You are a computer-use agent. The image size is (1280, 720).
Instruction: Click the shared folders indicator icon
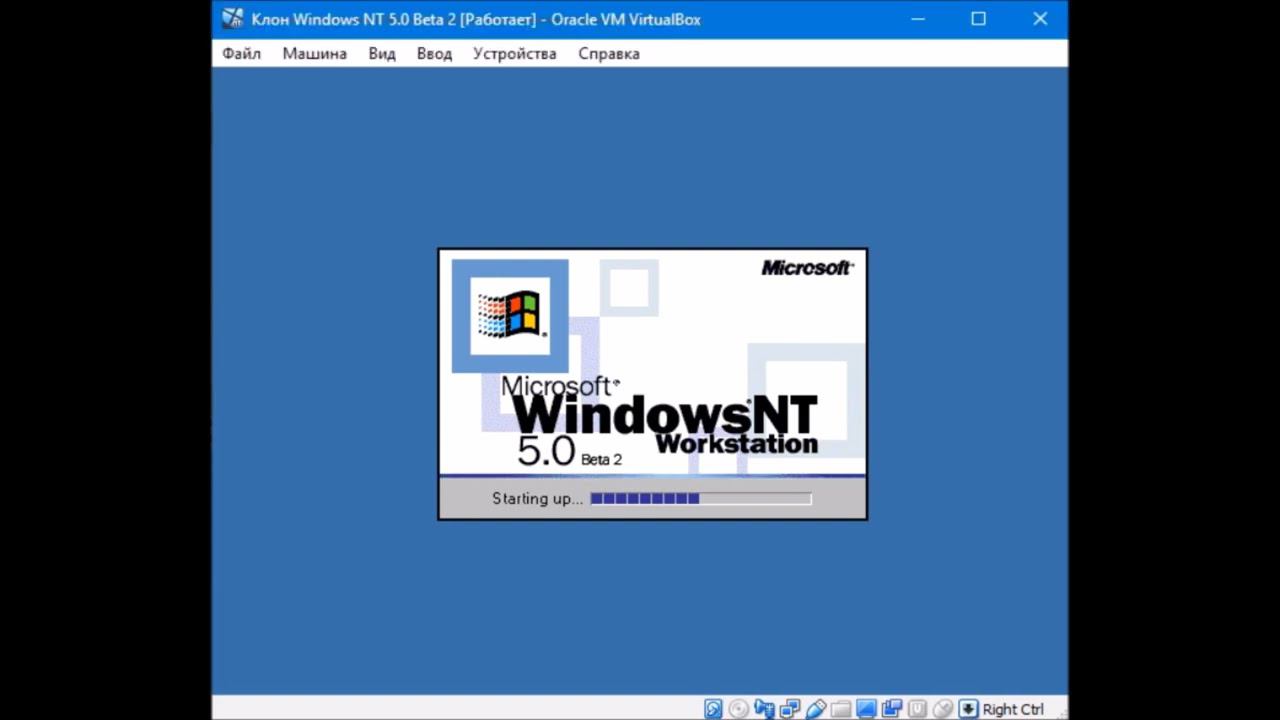tap(841, 709)
